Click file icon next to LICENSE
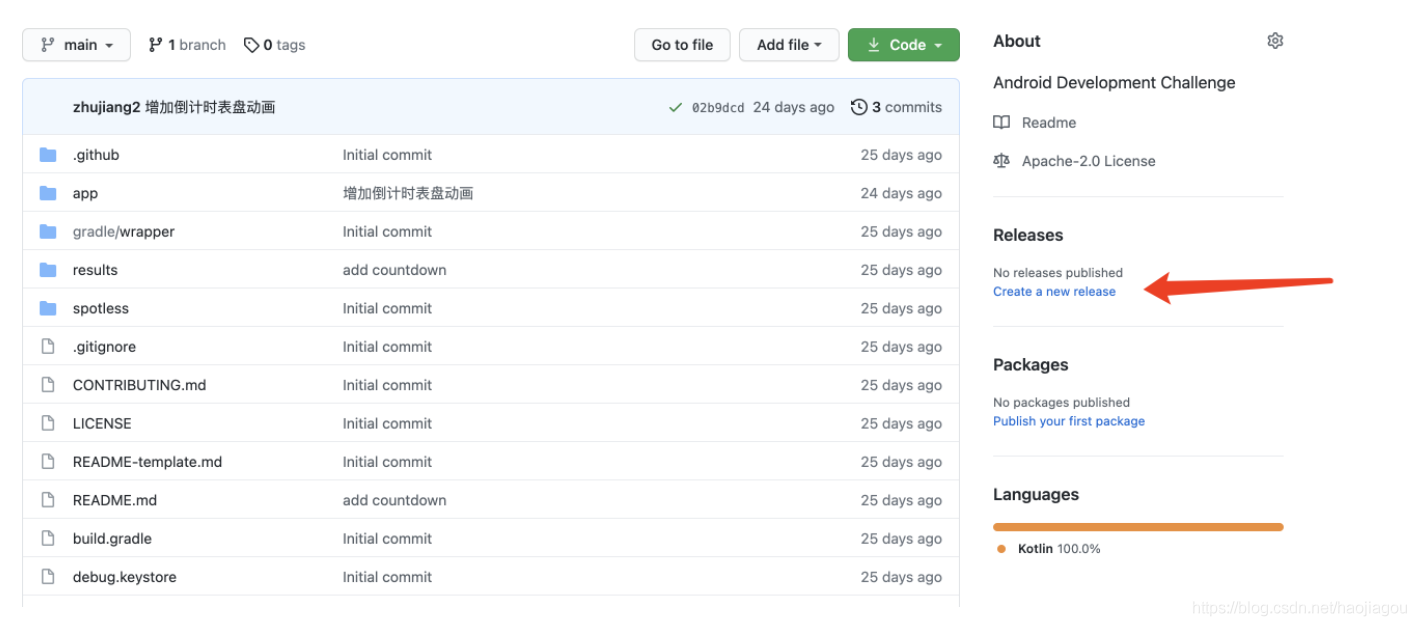Image resolution: width=1416 pixels, height=626 pixels. coord(47,423)
